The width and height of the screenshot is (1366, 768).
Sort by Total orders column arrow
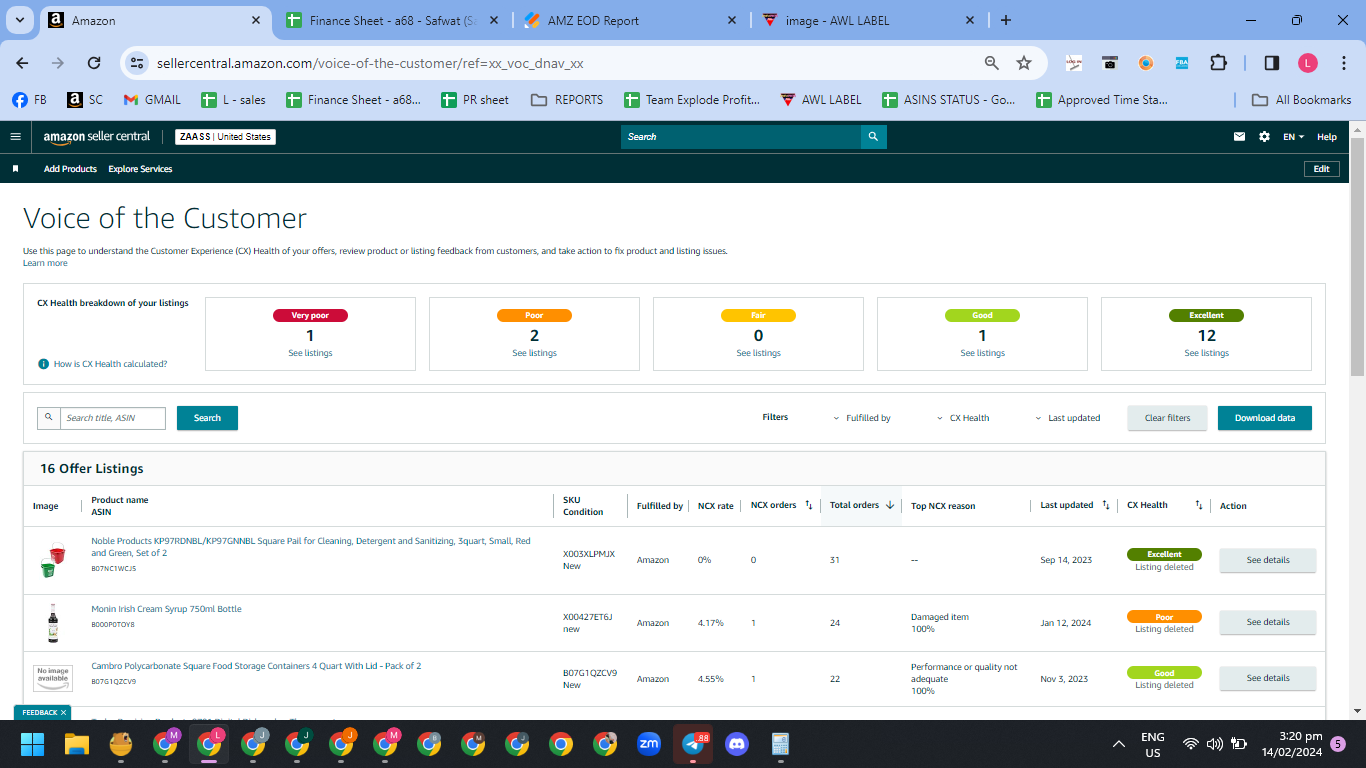click(890, 505)
